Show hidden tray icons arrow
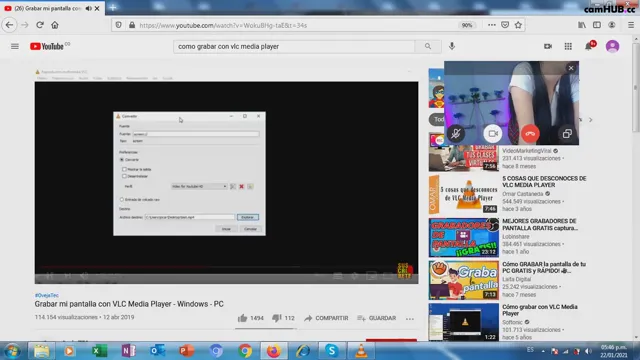640x360 pixels. 543,351
